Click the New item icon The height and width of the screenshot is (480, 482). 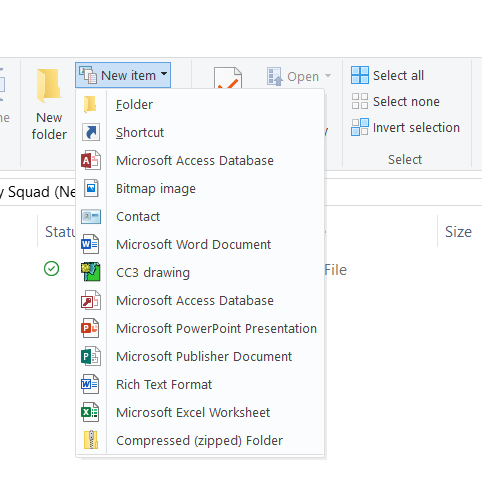tap(88, 75)
